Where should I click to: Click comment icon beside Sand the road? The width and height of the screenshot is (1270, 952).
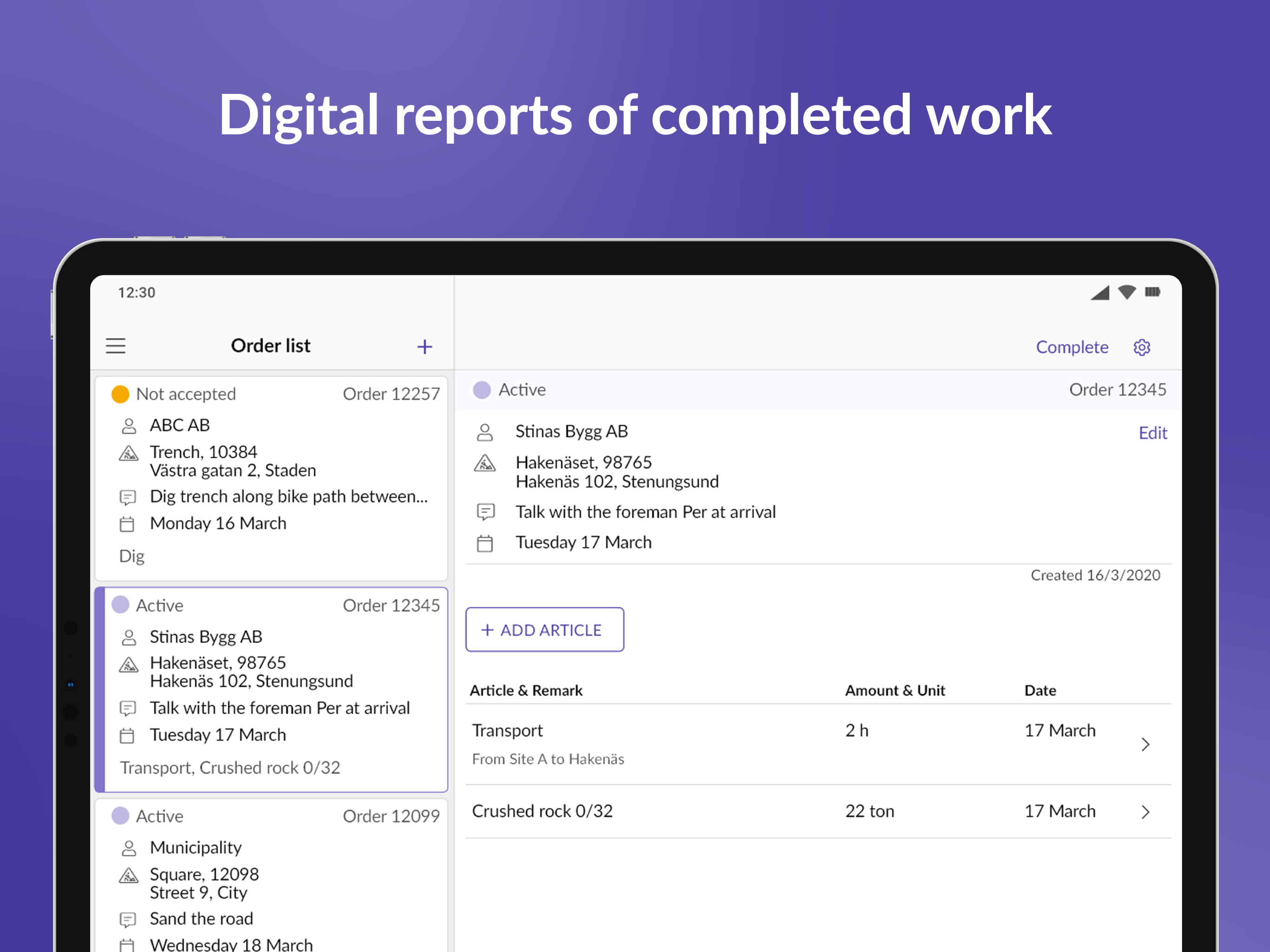tap(127, 919)
